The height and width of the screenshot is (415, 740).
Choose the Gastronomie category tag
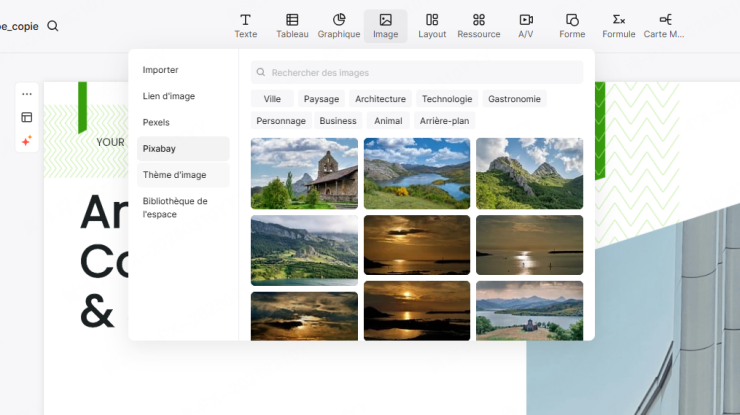coord(514,99)
